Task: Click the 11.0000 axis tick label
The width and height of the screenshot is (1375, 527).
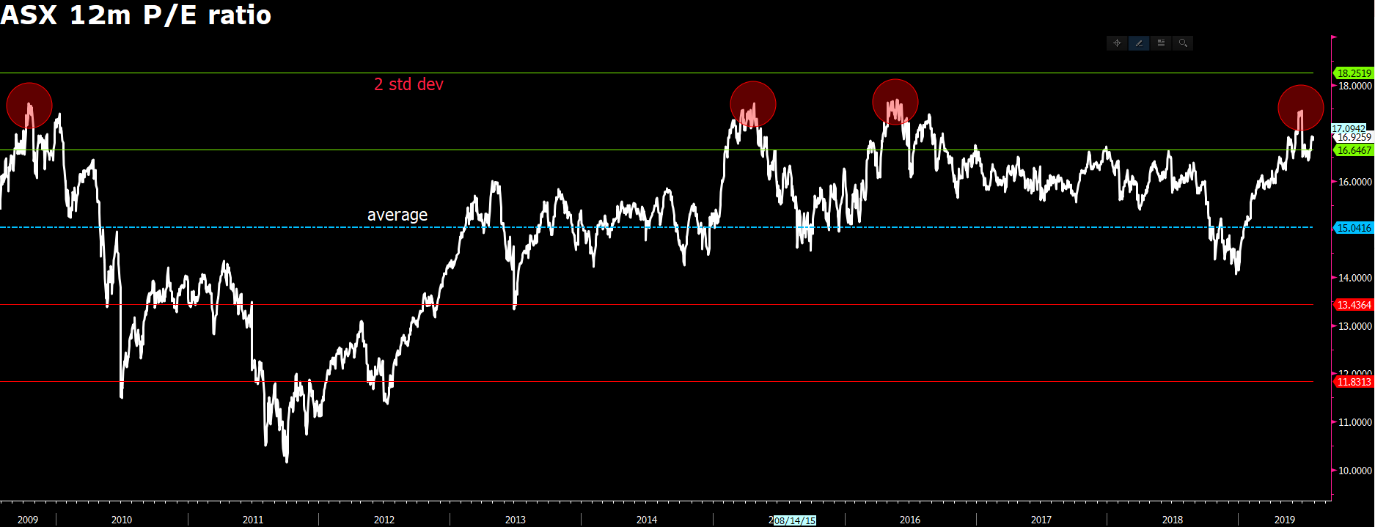Action: (x=1354, y=422)
